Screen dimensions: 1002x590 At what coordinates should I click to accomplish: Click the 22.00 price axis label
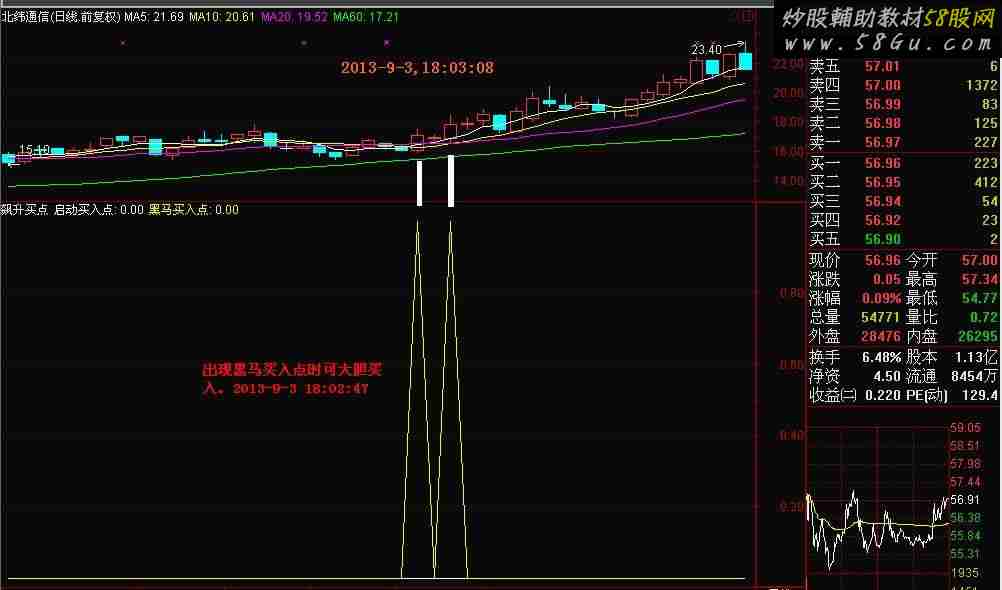[787, 64]
